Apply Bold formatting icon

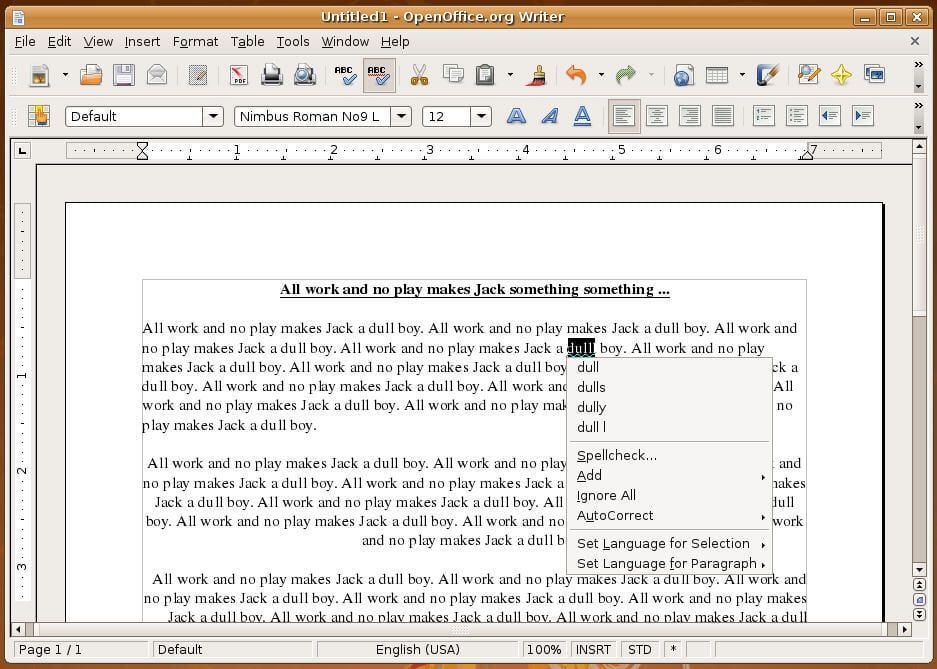point(516,116)
